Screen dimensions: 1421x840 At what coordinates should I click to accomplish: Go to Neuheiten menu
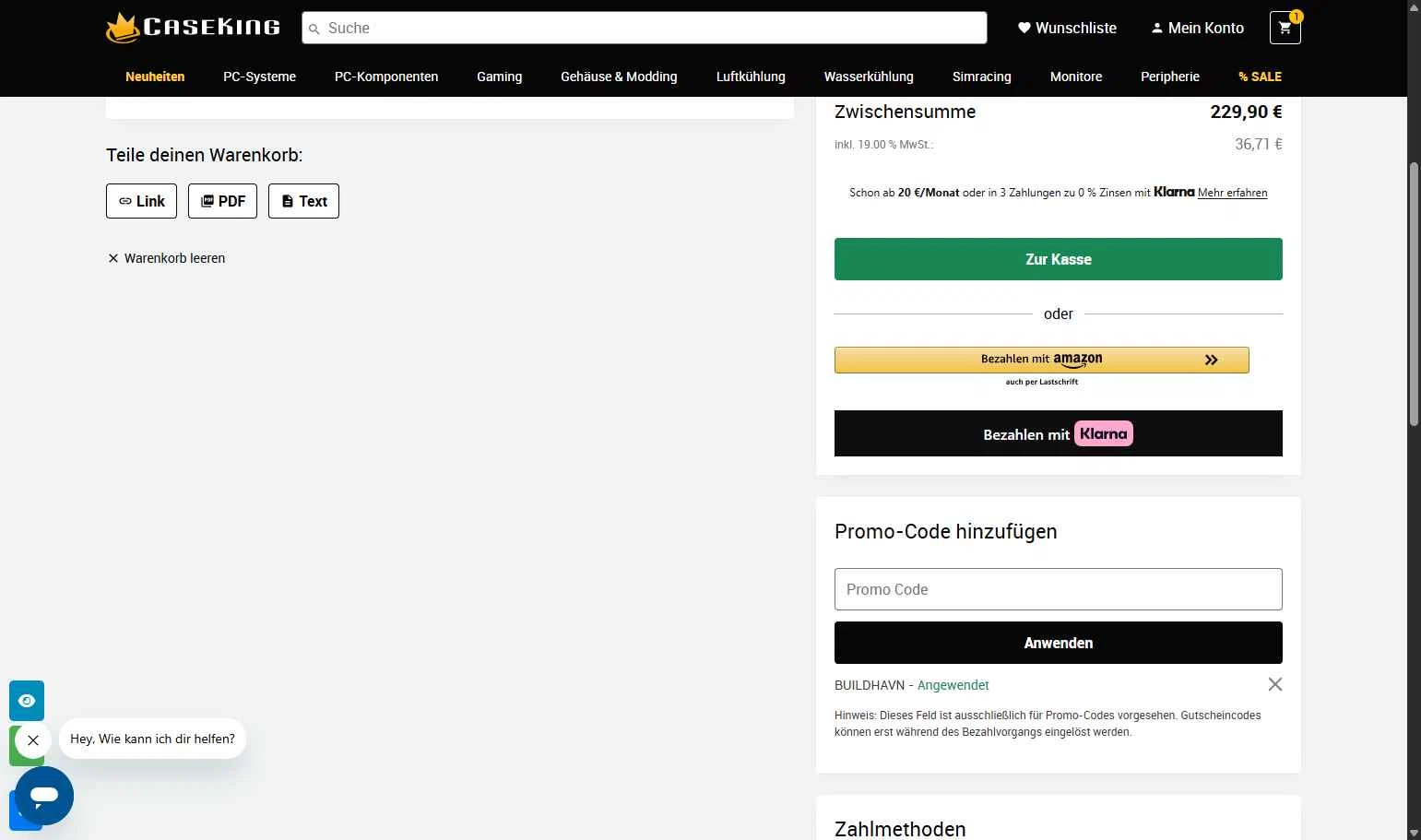pyautogui.click(x=155, y=77)
